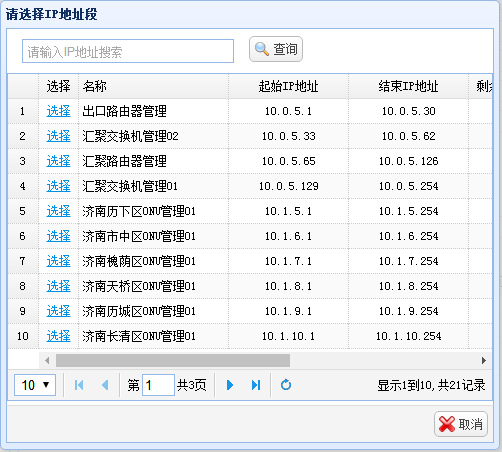The width and height of the screenshot is (502, 452).
Task: Click end IP cell 10.1.6.254
Action: [x=408, y=236]
